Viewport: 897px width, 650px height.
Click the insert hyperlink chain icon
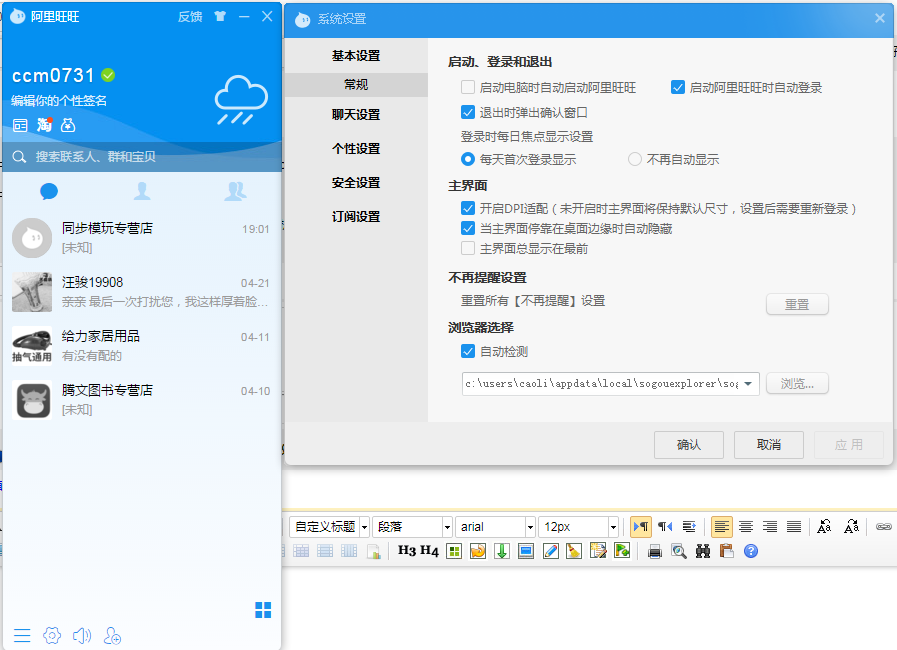pyautogui.click(x=884, y=526)
